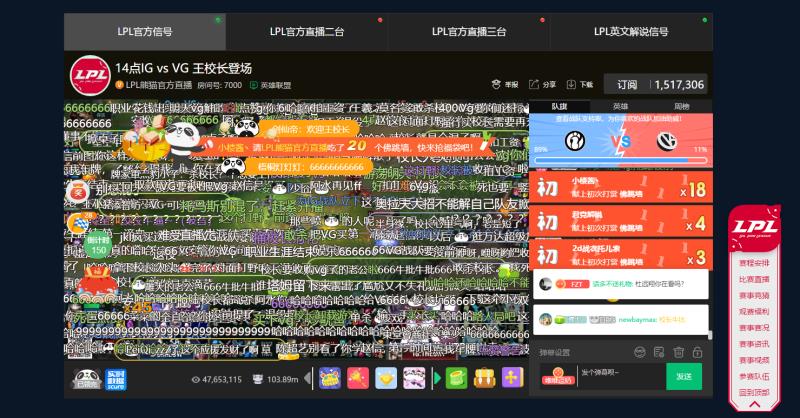The height and width of the screenshot is (418, 800).
Task: Click the purple plus recharge icon
Action: pyautogui.click(x=512, y=378)
